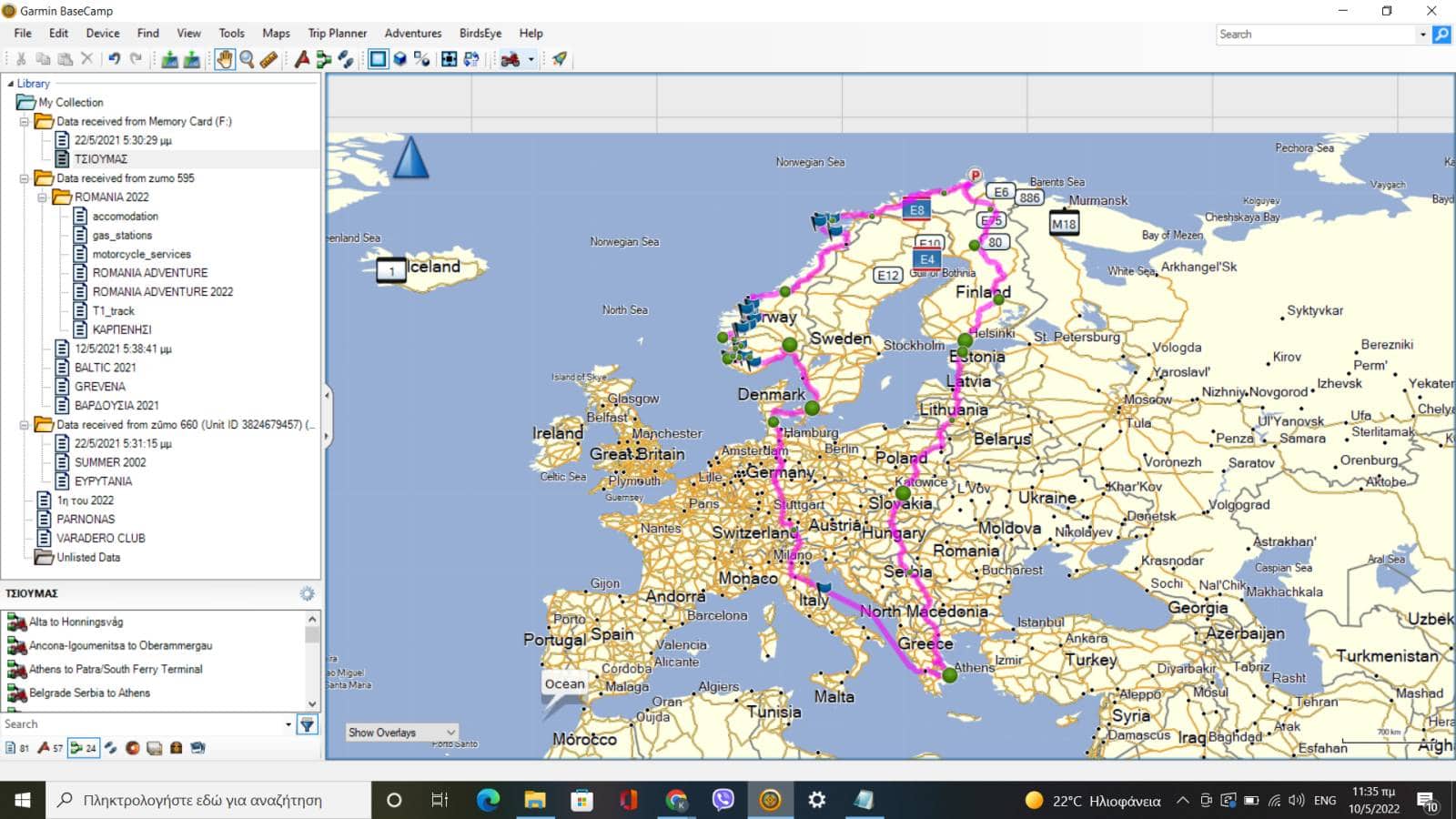Open Windows Start menu

tap(23, 800)
